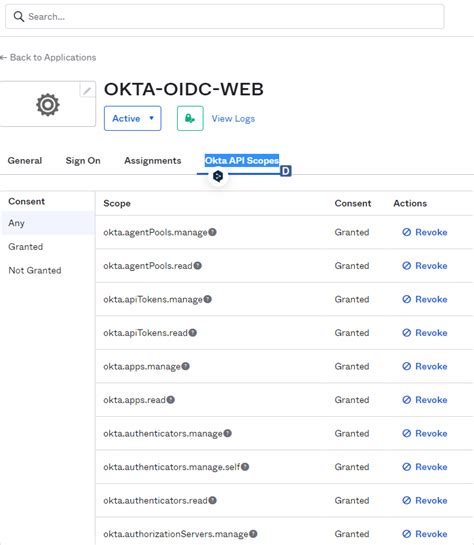Select the Okta API Scopes tab
This screenshot has height=545, width=474.
tap(242, 161)
